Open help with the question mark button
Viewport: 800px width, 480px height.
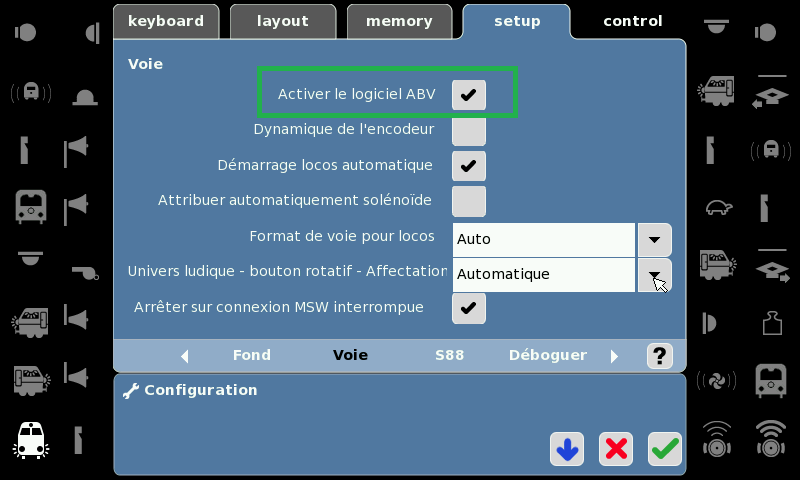tap(660, 356)
